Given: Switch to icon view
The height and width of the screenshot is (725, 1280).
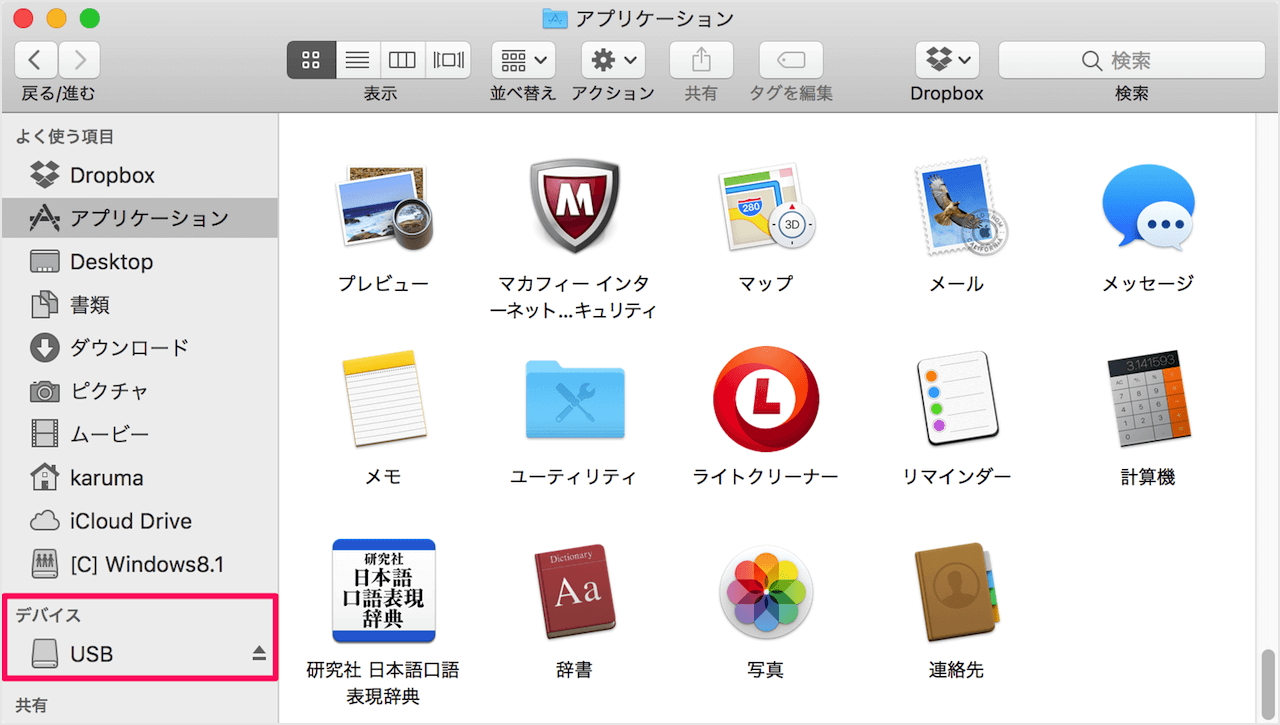Looking at the screenshot, I should coord(311,60).
